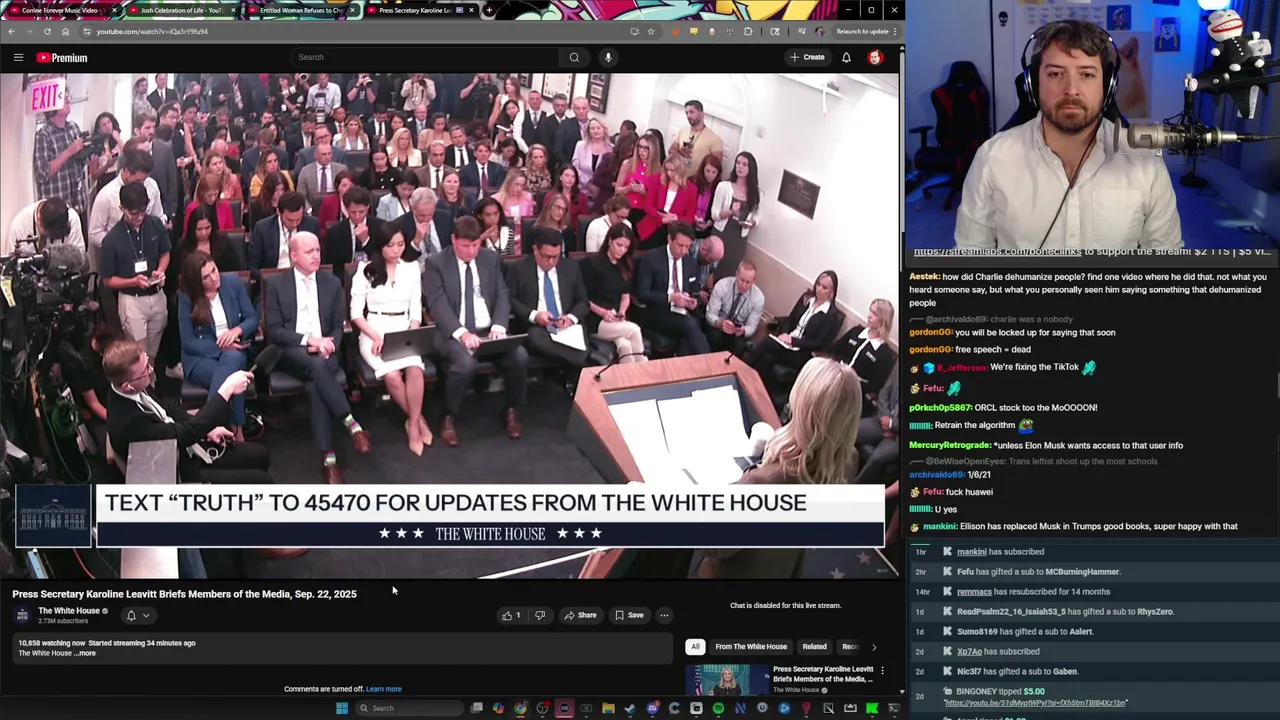Click Relaunch to update in browser

click(x=862, y=31)
